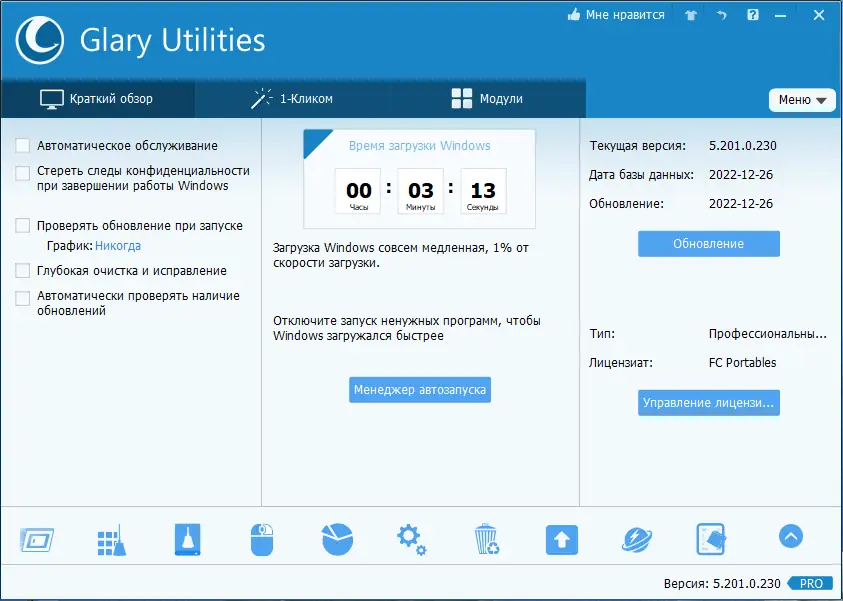Open the Меню dropdown

click(x=802, y=100)
